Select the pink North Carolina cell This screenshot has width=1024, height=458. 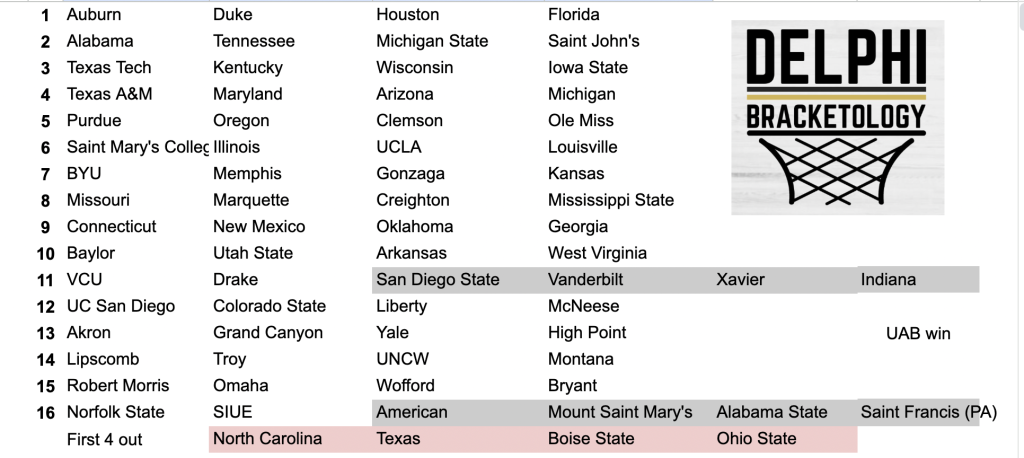point(290,439)
